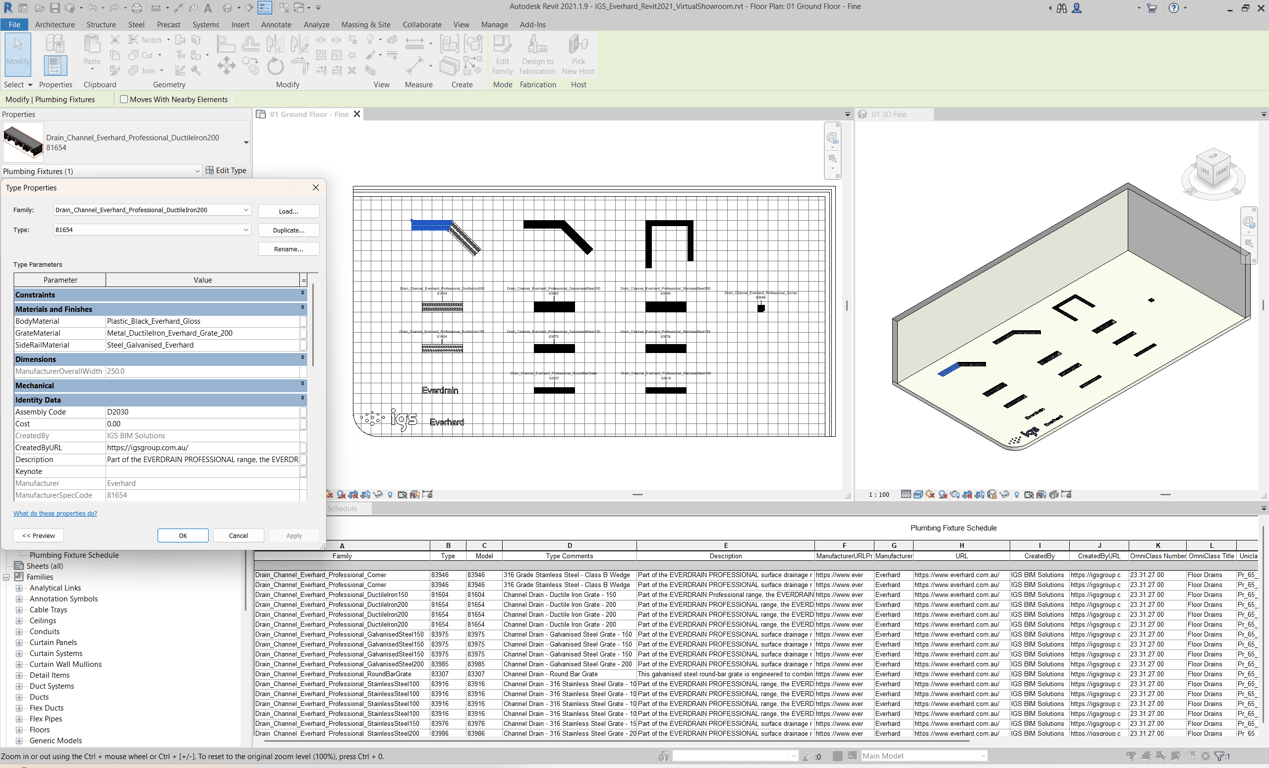Viewport: 1269px width, 768px height.
Task: Open the Annotate ribbon tab
Action: (275, 24)
